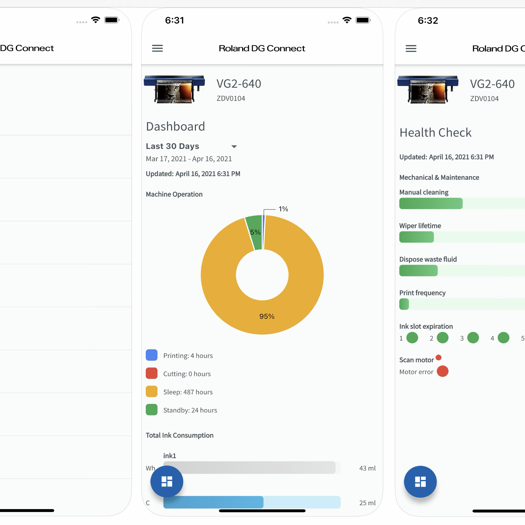This screenshot has width=525, height=525.
Task: Tap the 43 ml ink value
Action: (367, 468)
